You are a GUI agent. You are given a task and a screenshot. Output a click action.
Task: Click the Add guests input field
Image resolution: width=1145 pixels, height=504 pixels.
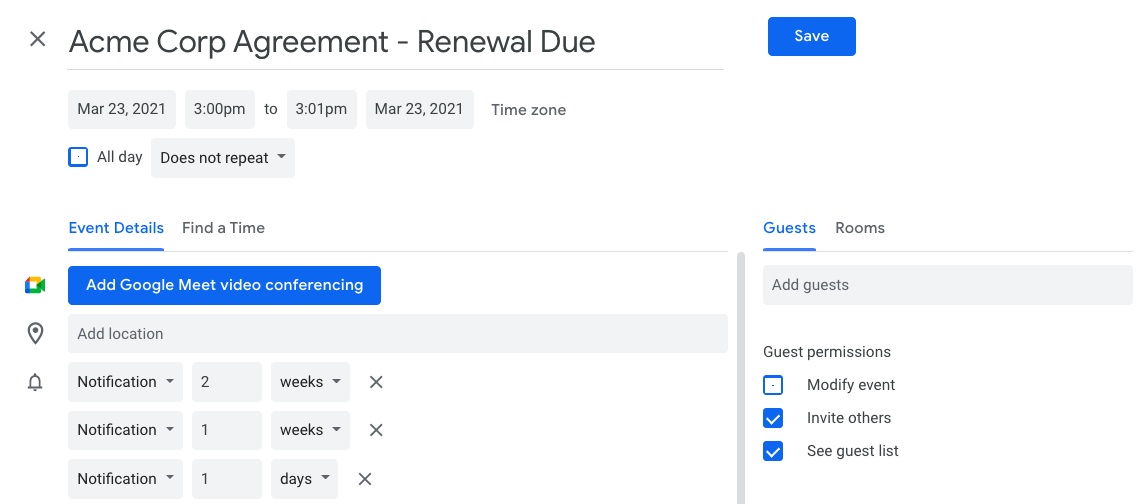[948, 285]
